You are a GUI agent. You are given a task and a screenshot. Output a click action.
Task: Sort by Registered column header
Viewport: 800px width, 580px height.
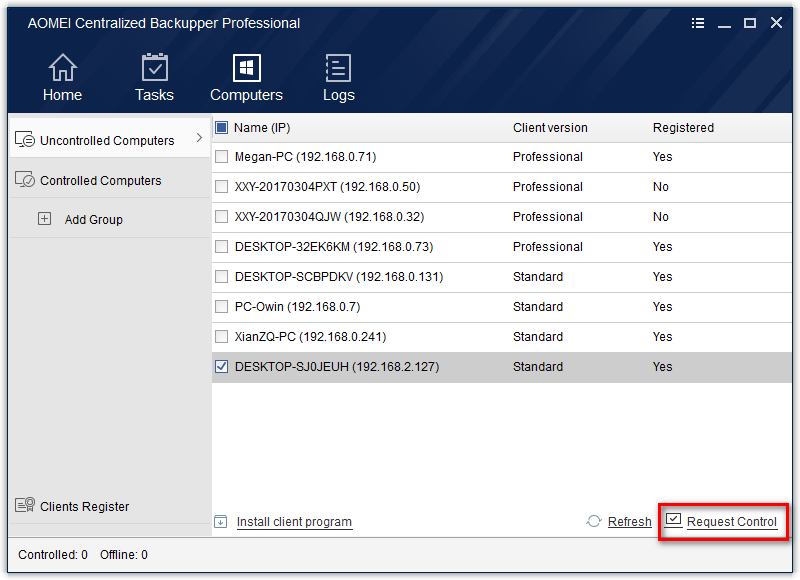683,128
